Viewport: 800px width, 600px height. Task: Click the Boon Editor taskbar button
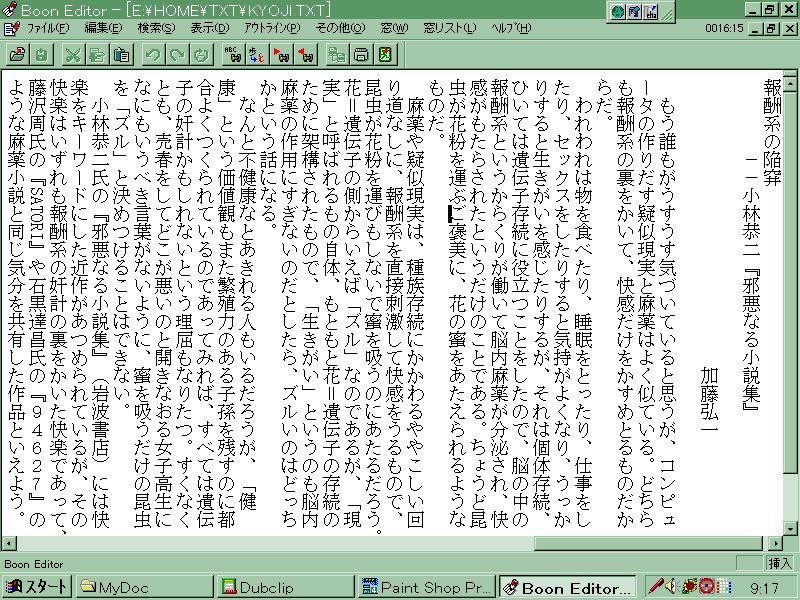pyautogui.click(x=567, y=587)
